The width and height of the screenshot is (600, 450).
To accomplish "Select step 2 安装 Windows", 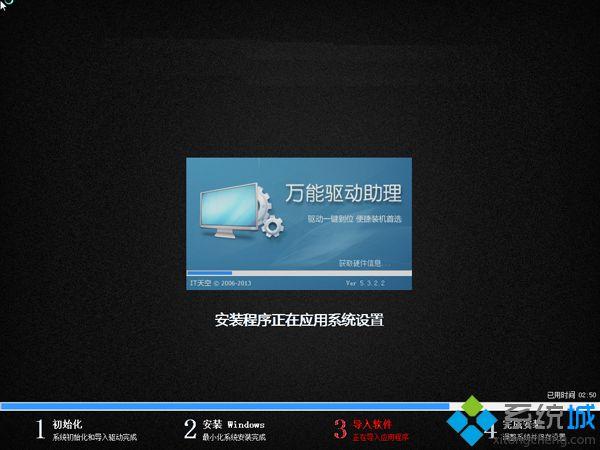I will coord(233,424).
